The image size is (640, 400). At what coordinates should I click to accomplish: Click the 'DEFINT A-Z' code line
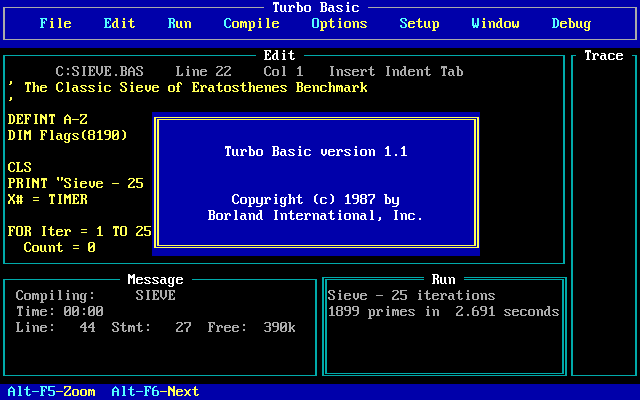pos(48,119)
